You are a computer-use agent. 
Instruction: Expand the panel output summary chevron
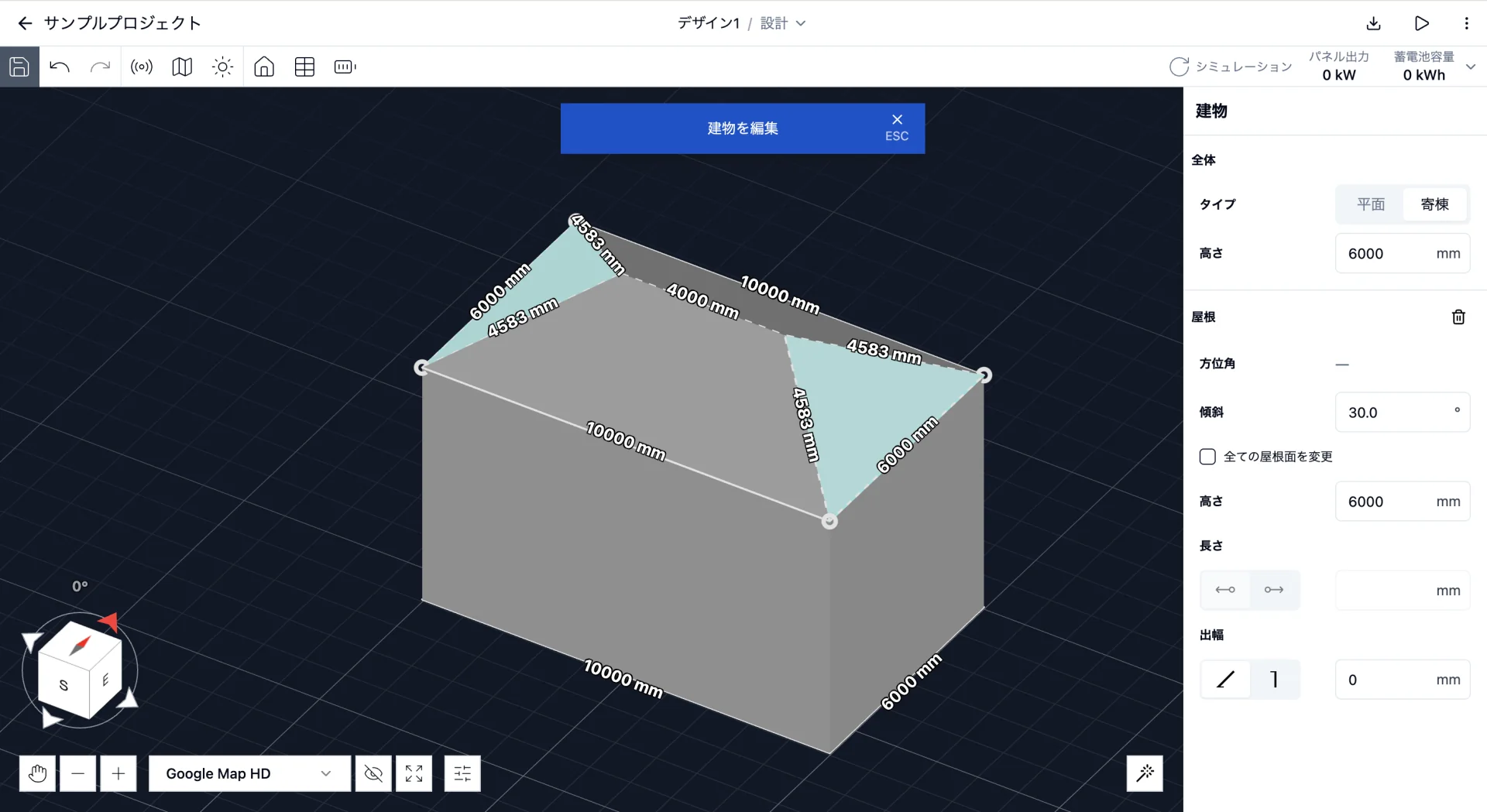[1471, 67]
